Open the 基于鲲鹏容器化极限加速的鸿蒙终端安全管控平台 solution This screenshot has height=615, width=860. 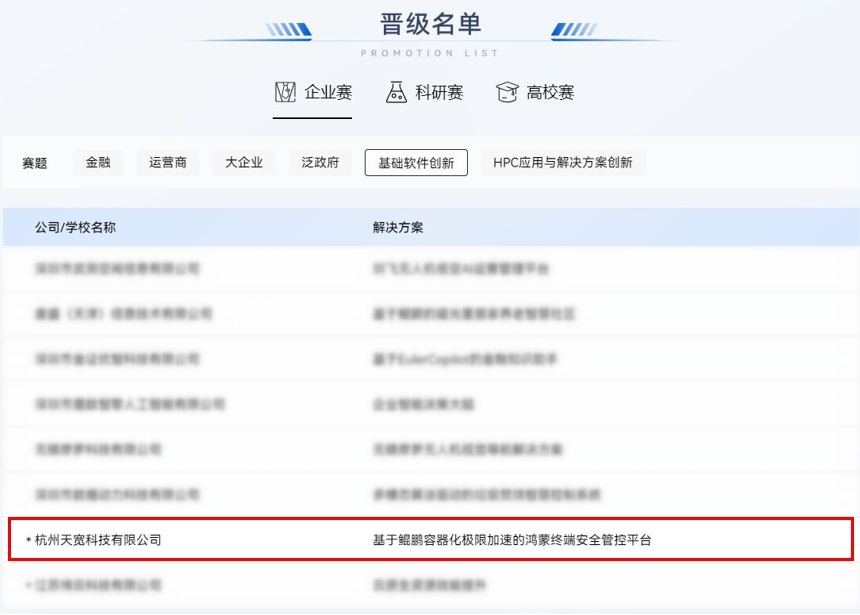click(511, 540)
